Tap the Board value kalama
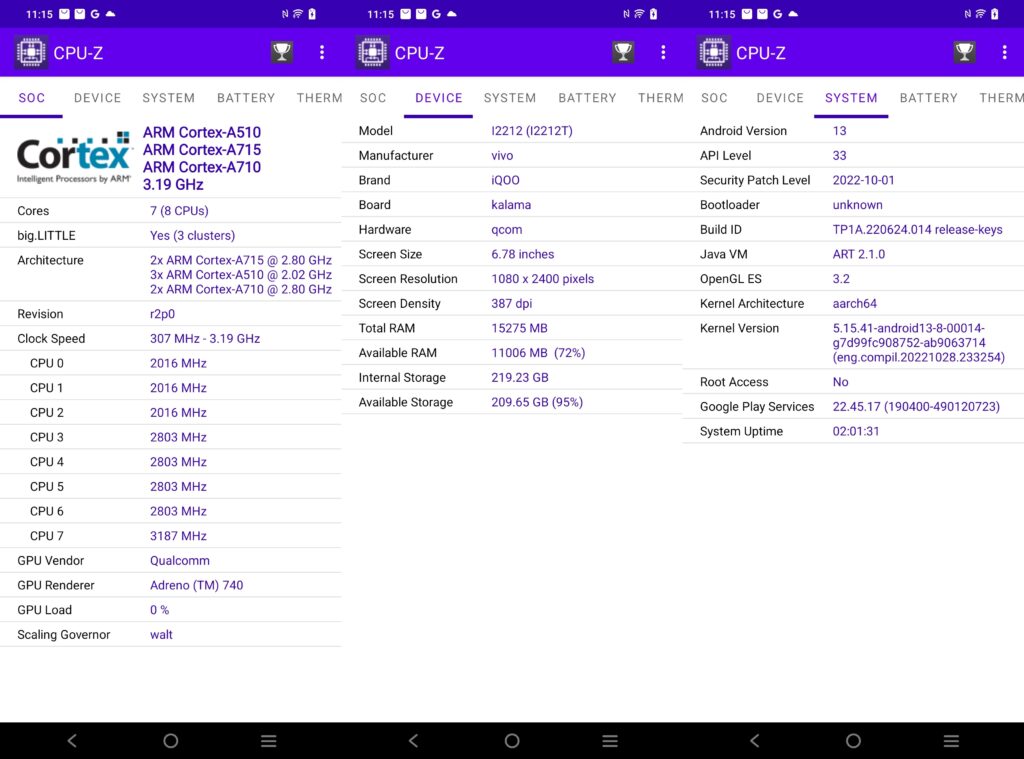Viewport: 1024px width, 759px height. (x=511, y=205)
